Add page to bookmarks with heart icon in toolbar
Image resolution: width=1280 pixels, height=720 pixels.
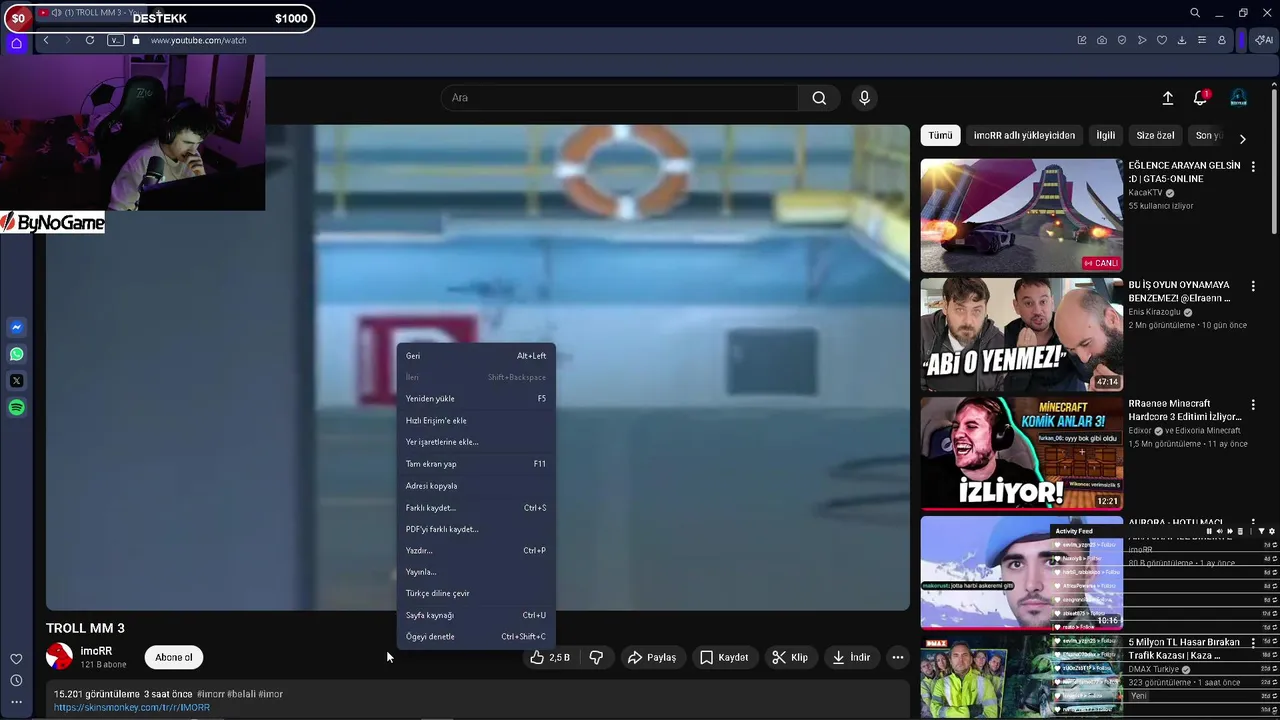(1162, 40)
